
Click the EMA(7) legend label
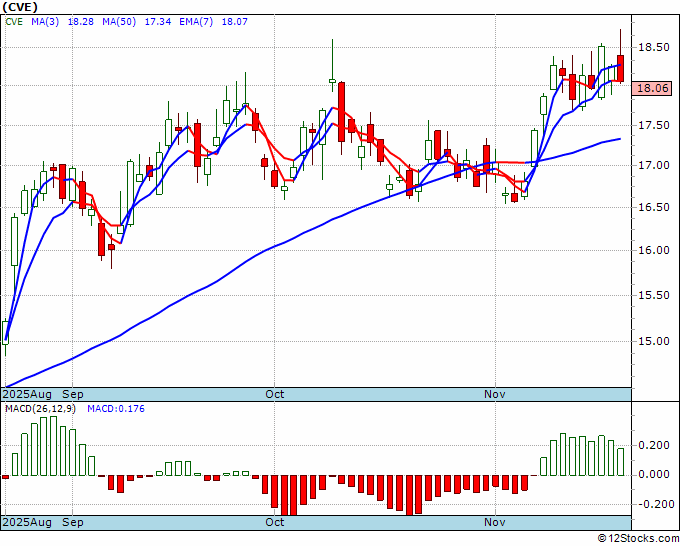[x=196, y=22]
